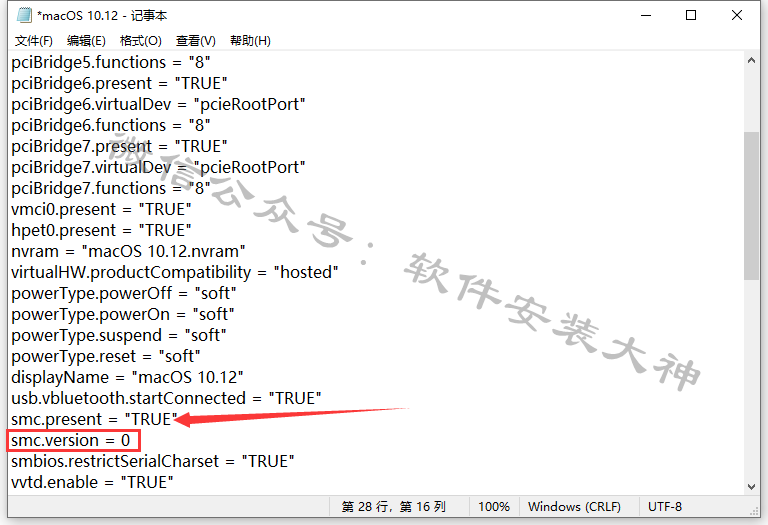Click the line pciBridge7.virtualDev = "pcieRootPort"

[x=158, y=168]
